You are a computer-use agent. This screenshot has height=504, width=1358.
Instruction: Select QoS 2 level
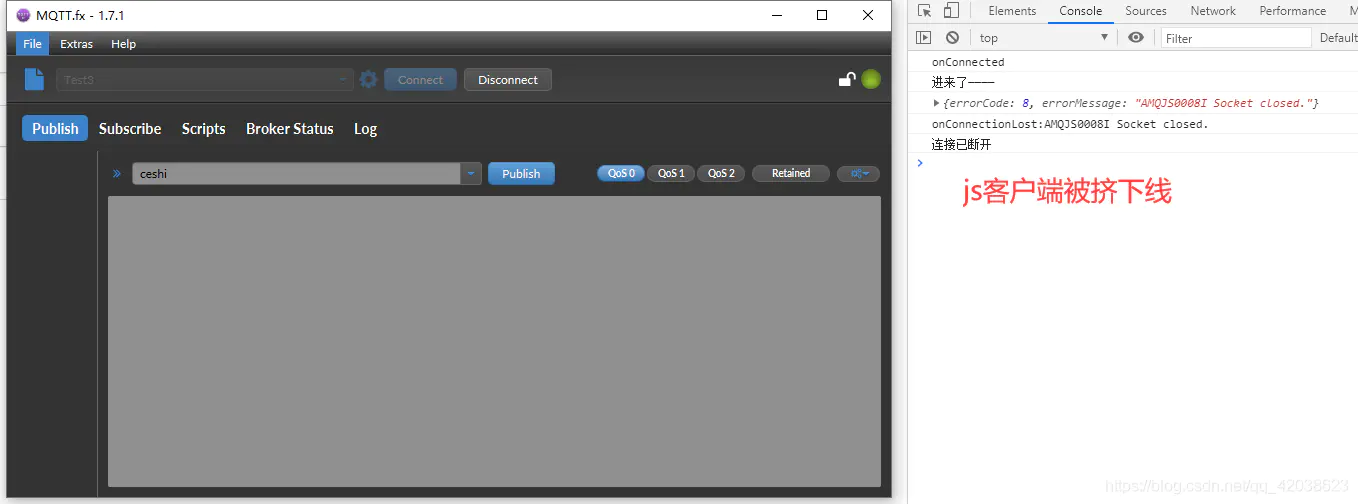[x=721, y=174]
